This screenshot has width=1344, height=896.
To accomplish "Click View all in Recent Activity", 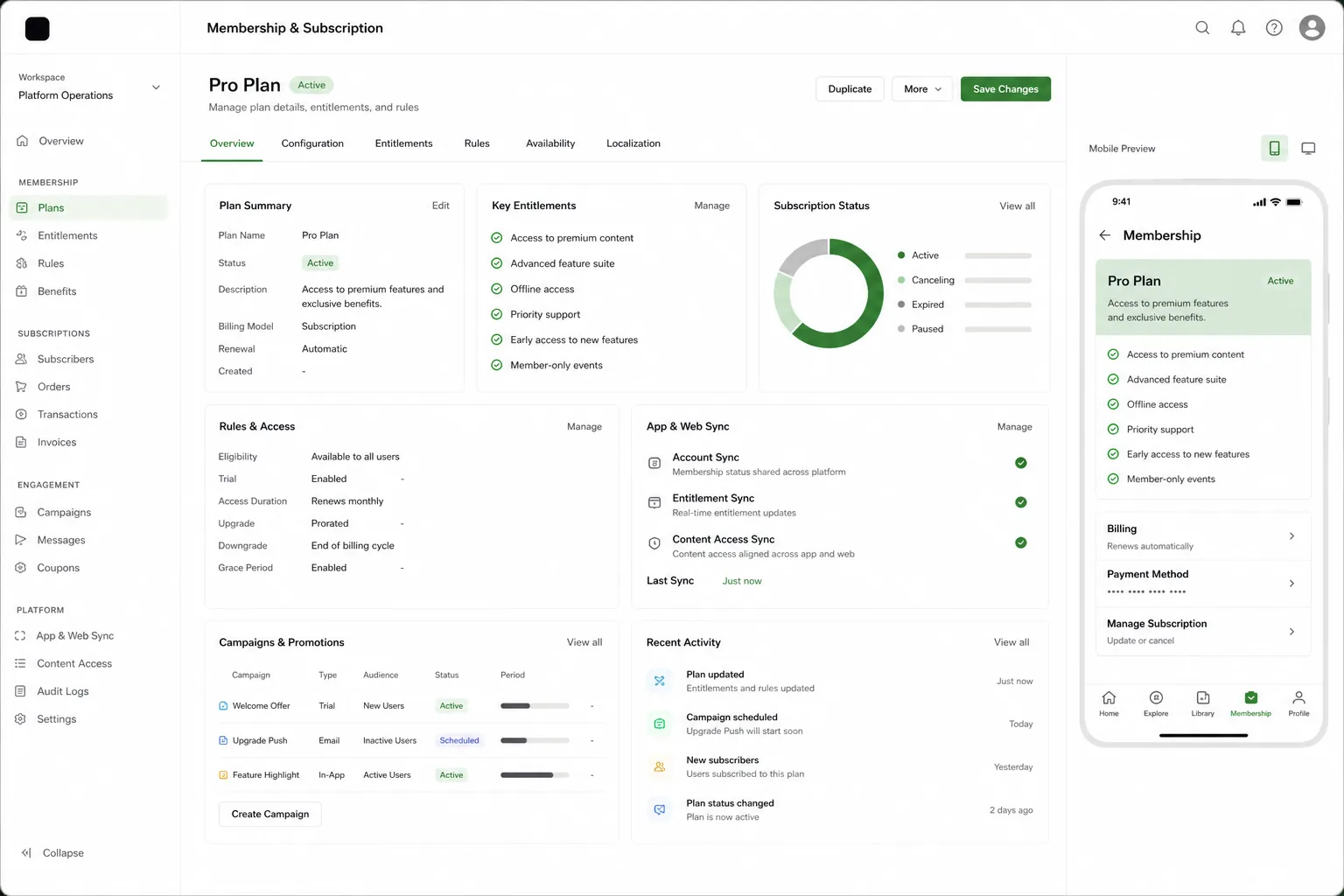I will [1011, 642].
